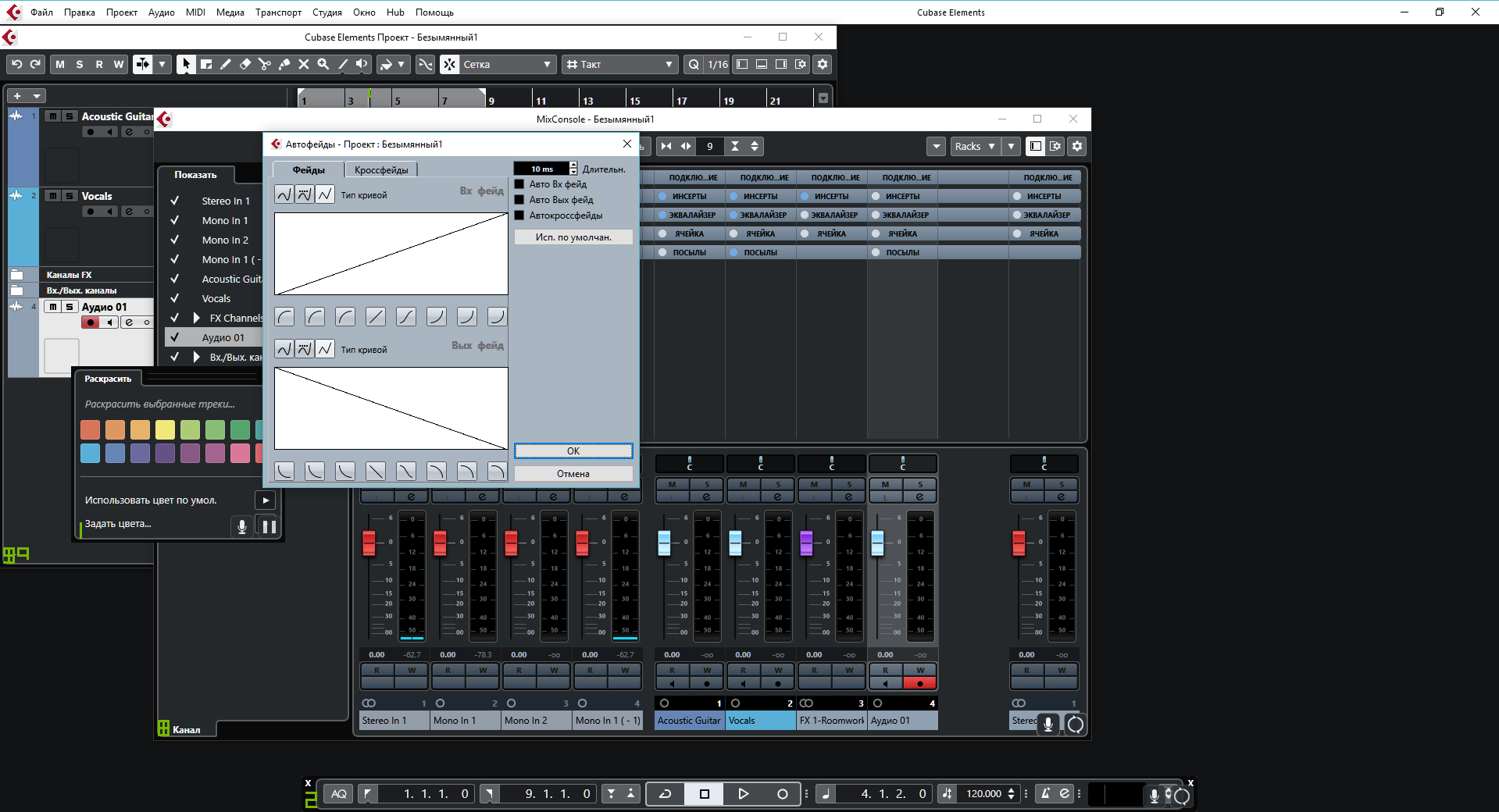Select the Eraser tool in toolbar
This screenshot has width=1499, height=812.
click(x=245, y=65)
